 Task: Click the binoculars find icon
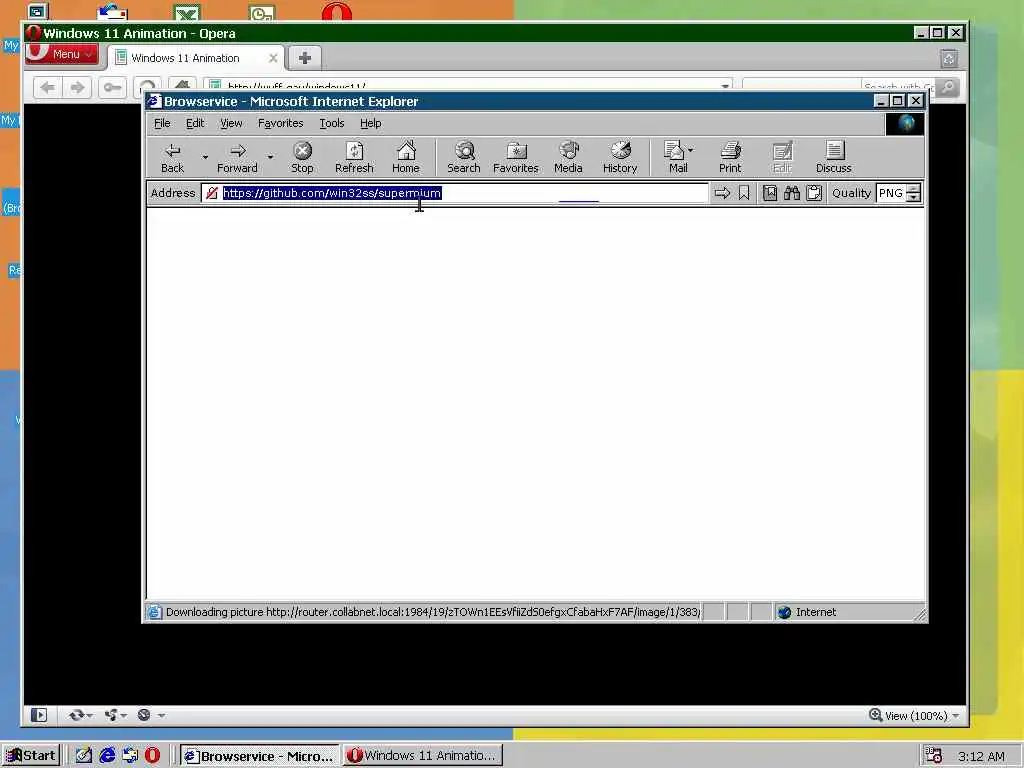(x=792, y=193)
